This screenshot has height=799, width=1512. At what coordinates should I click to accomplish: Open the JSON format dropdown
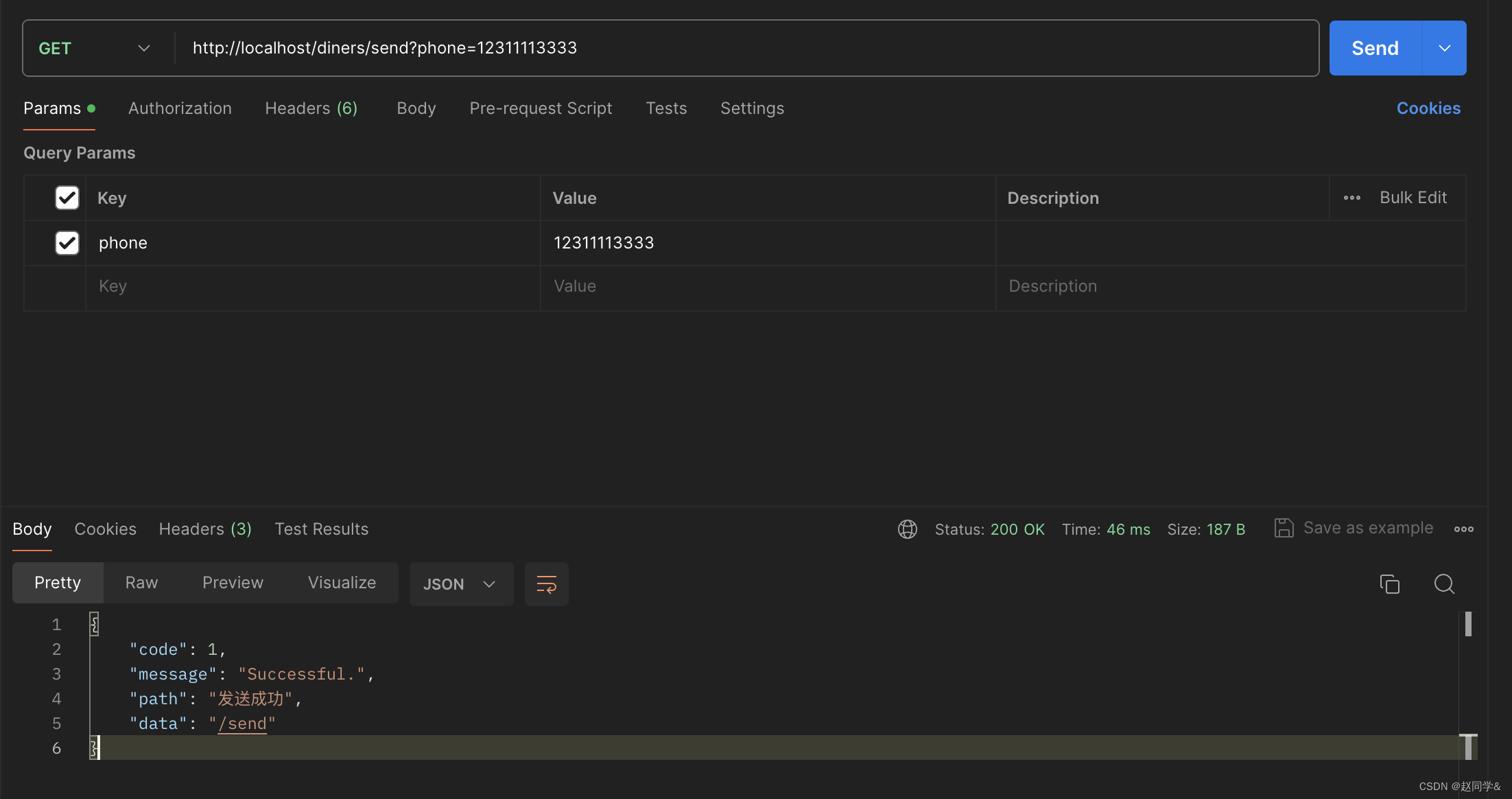tap(460, 584)
